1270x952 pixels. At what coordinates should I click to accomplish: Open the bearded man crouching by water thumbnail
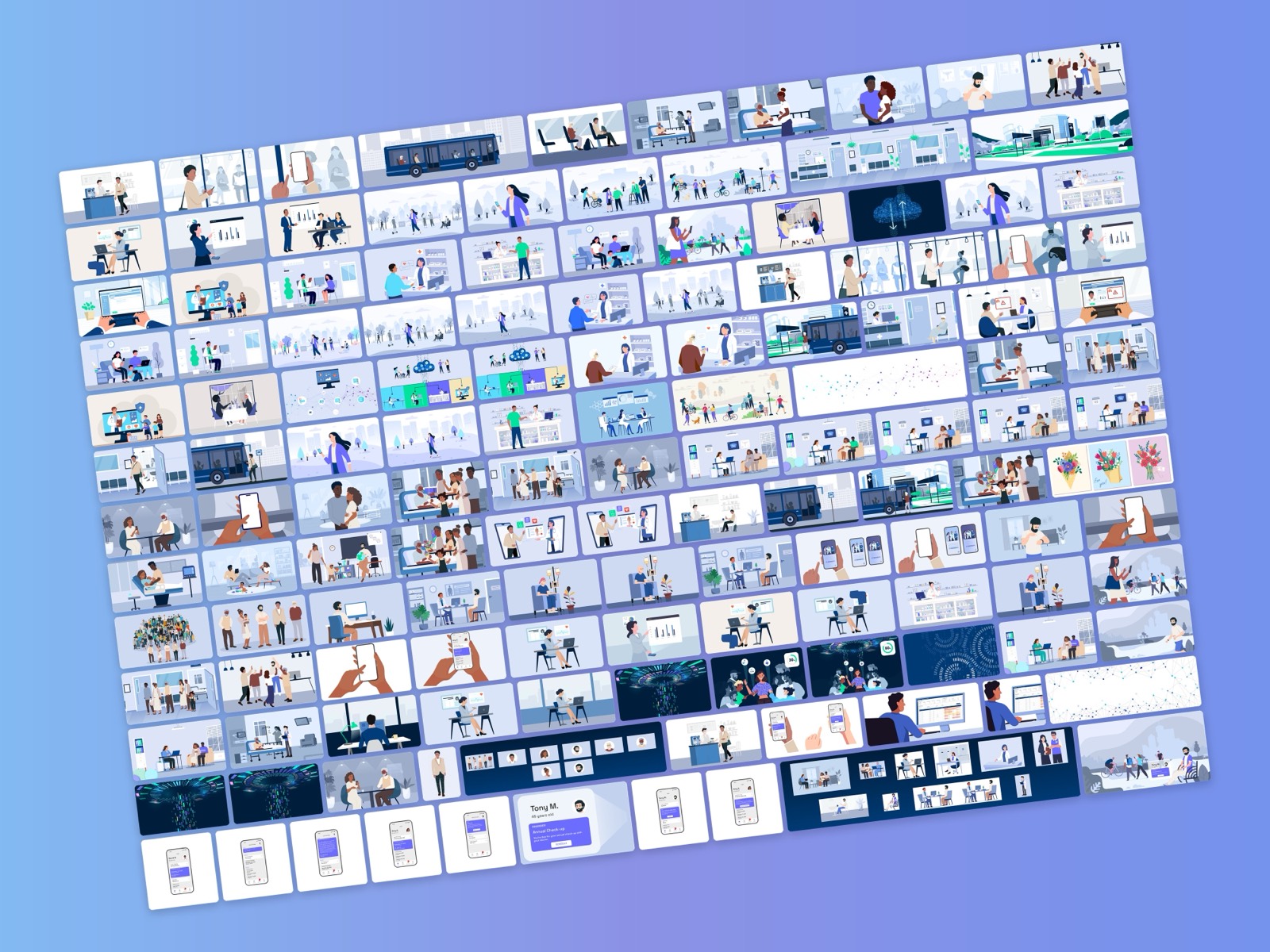click(1145, 631)
